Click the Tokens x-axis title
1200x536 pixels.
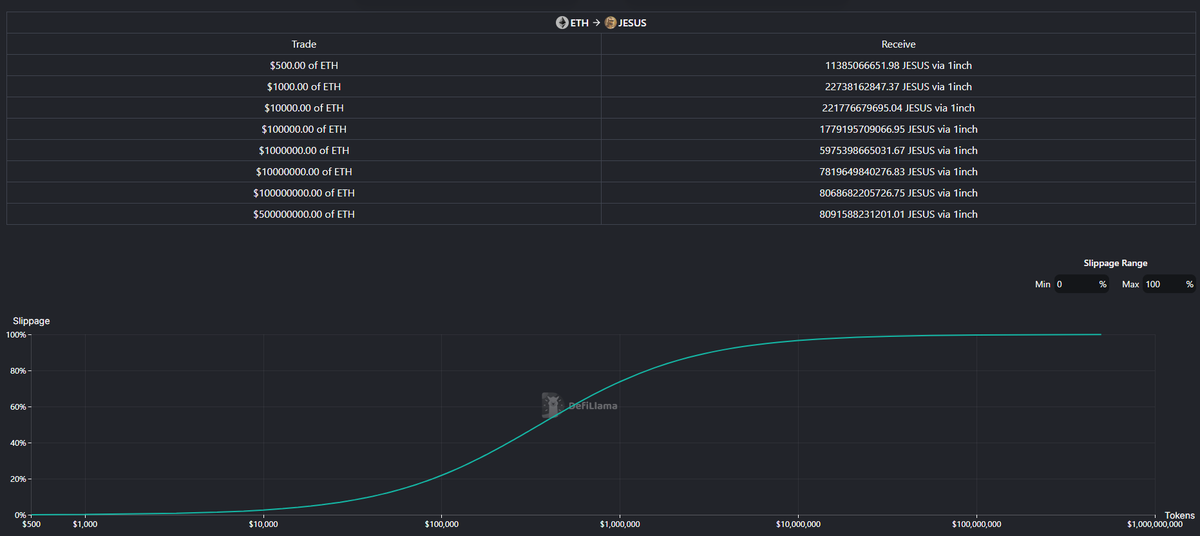click(1180, 516)
